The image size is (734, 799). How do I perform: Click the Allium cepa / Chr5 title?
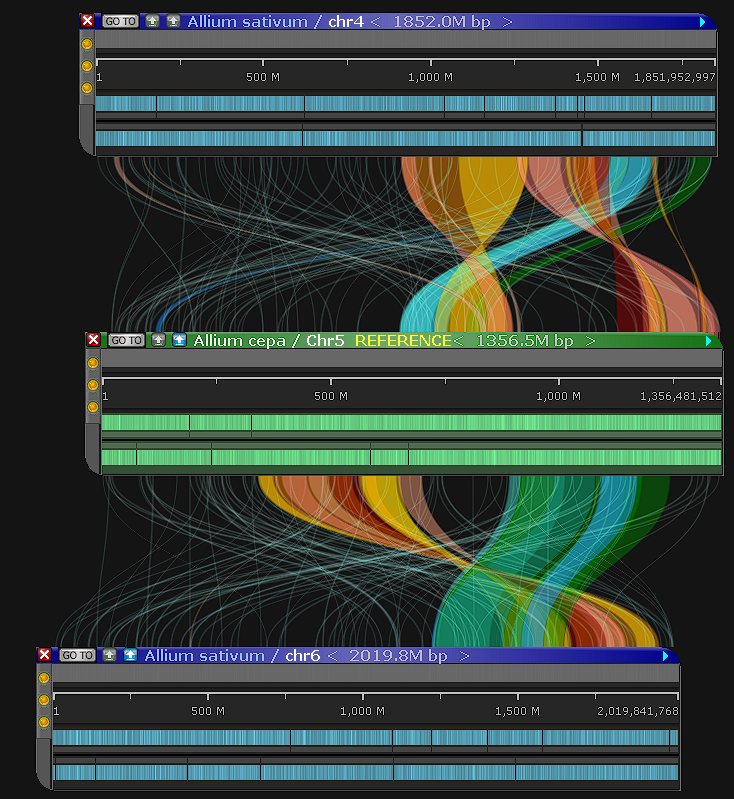pos(267,340)
